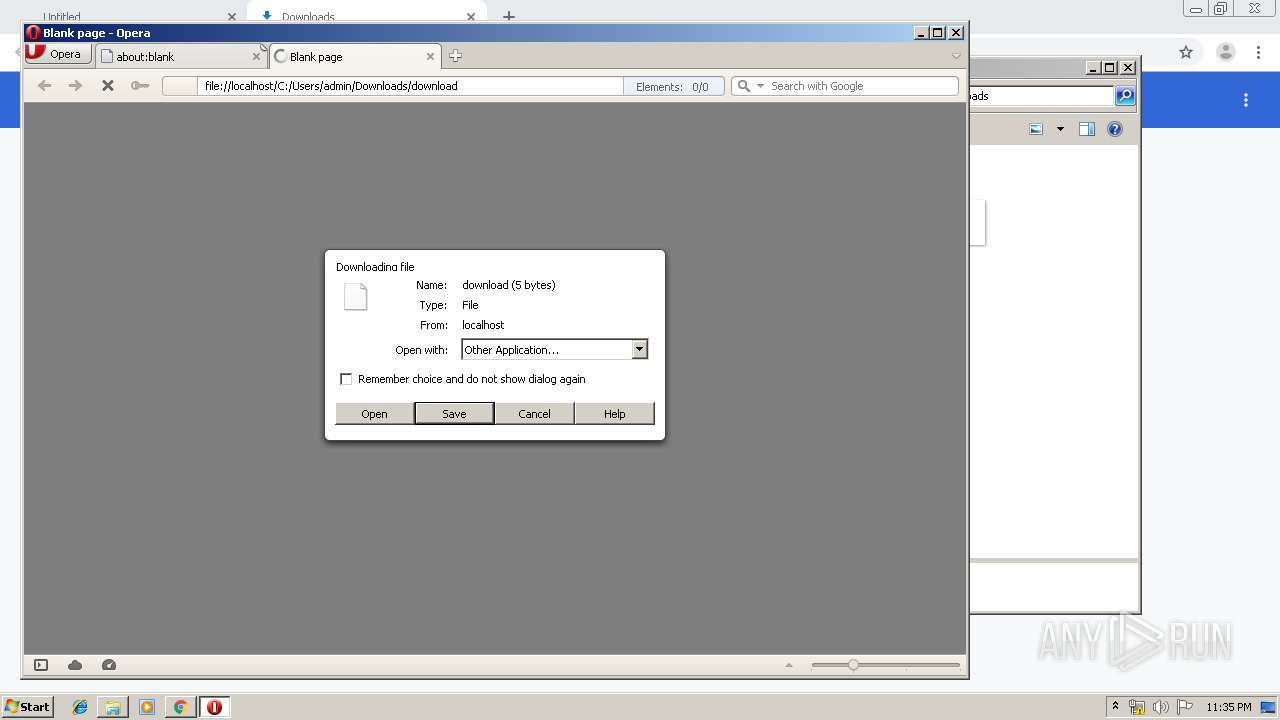Screen dimensions: 1280x720
Task: Add a new tab in Opera
Action: (x=455, y=56)
